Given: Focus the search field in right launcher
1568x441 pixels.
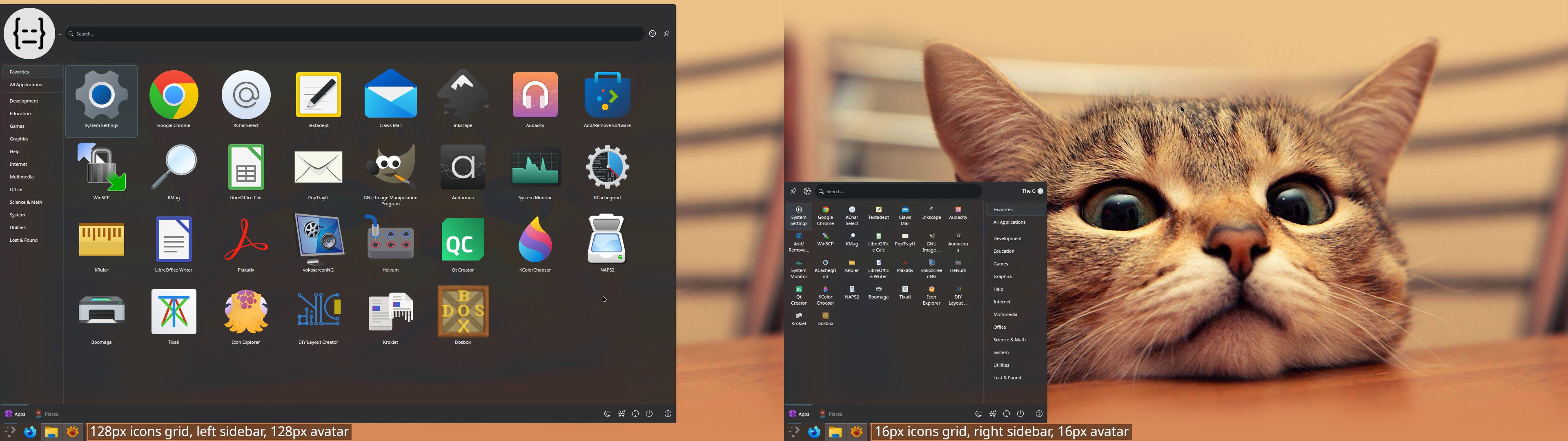Looking at the screenshot, I should click(x=898, y=191).
